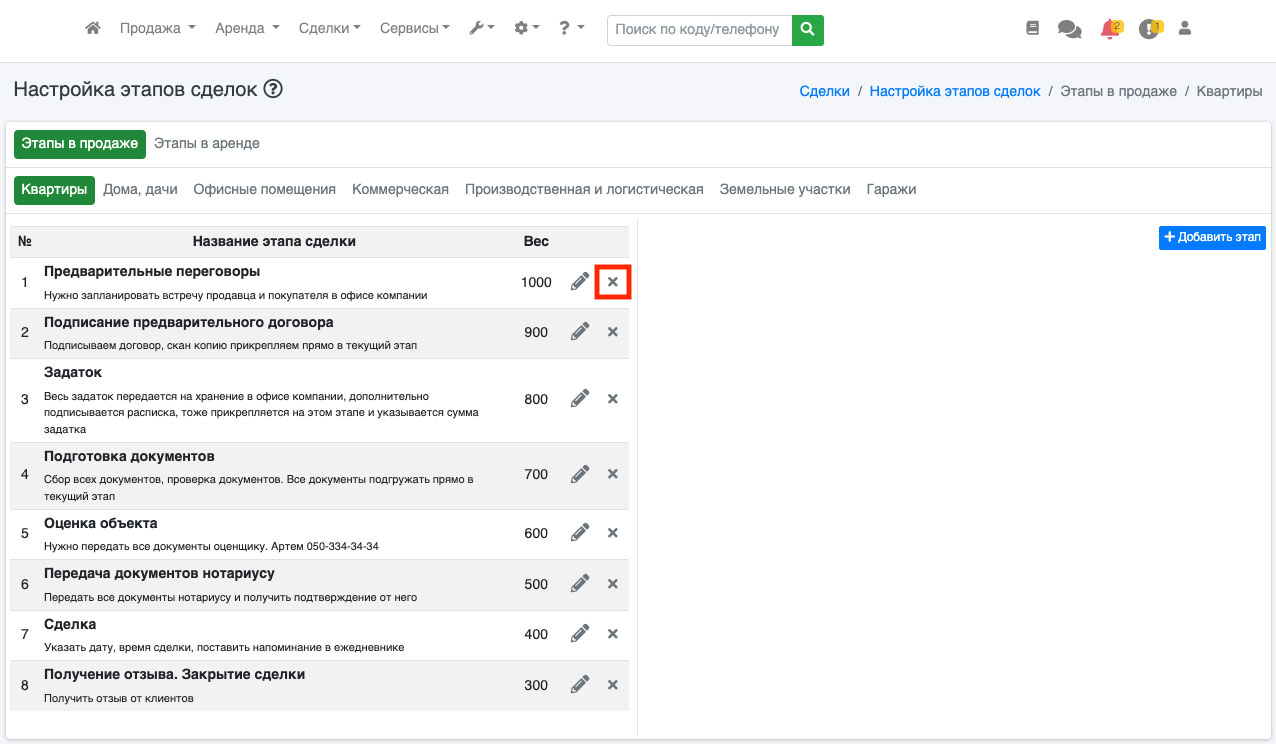Switch to the Этапы в аренде tab
This screenshot has height=744, width=1276.
click(206, 143)
